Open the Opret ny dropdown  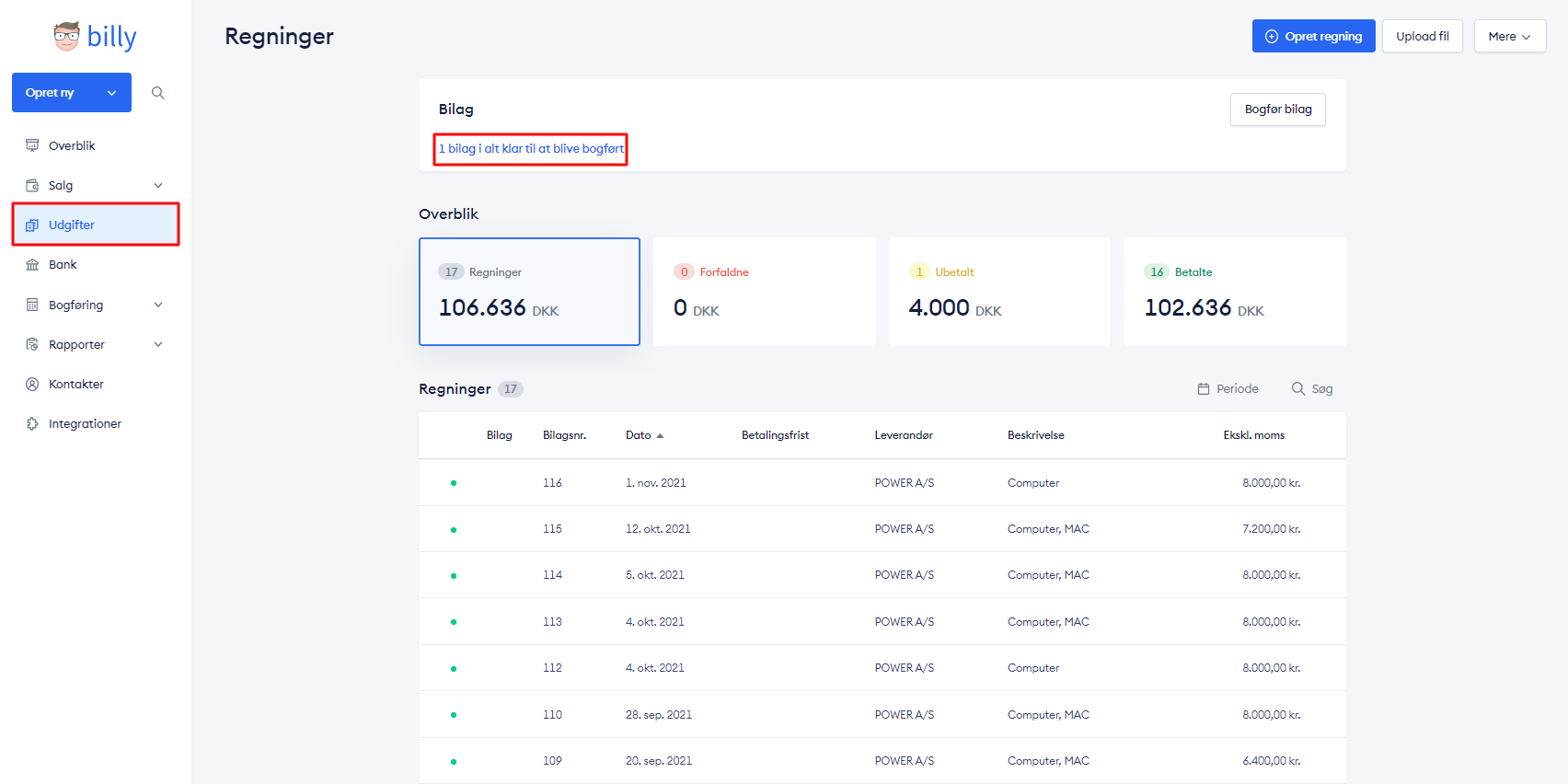tap(72, 92)
